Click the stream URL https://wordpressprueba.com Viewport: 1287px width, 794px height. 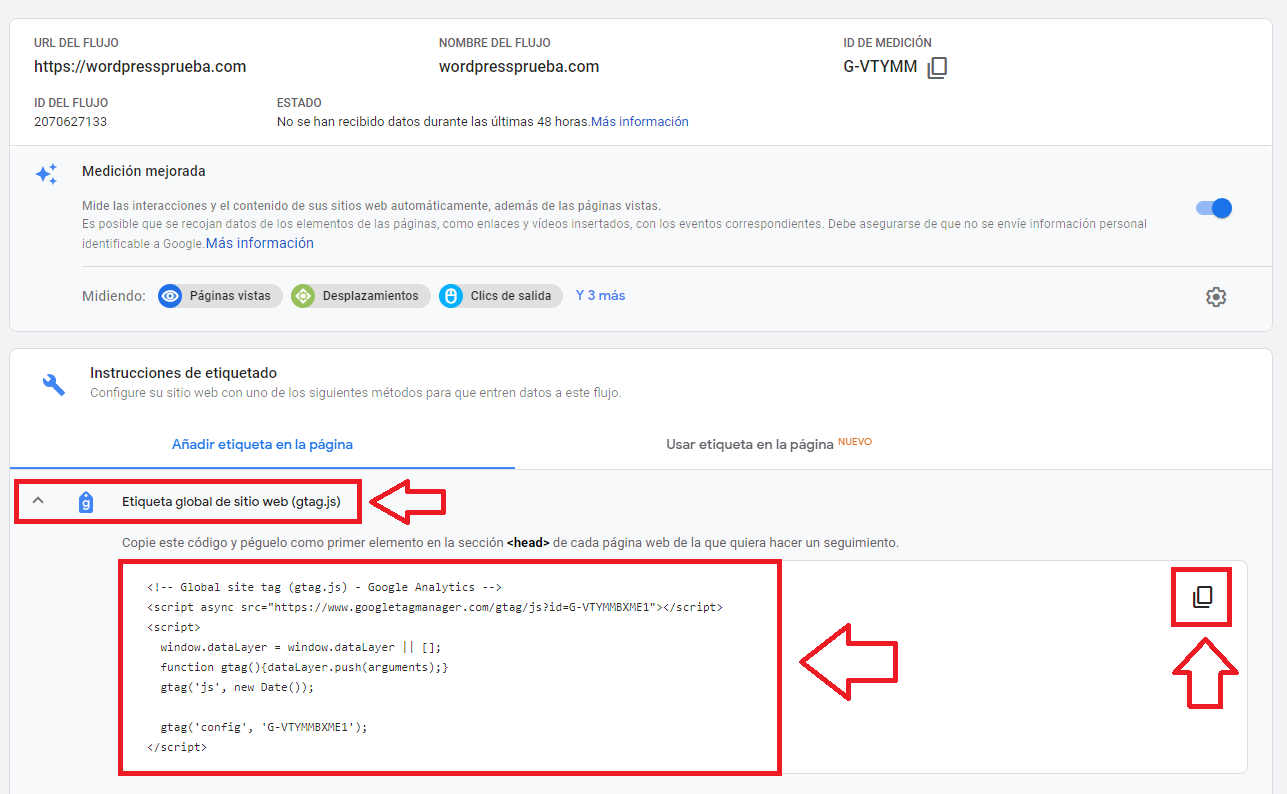click(x=140, y=67)
